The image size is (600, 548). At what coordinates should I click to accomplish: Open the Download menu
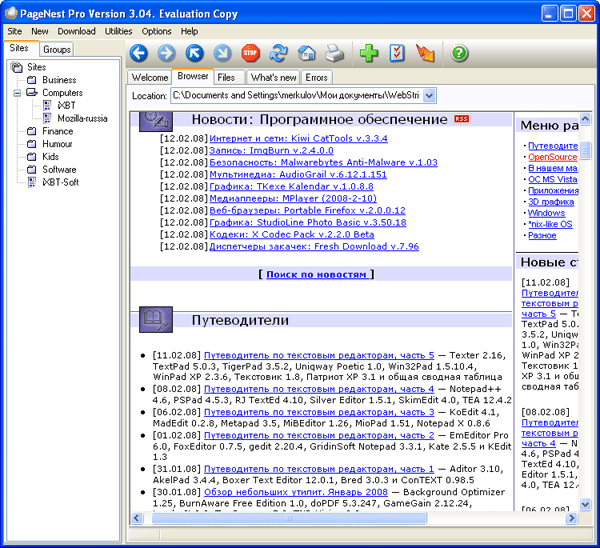[x=77, y=31]
